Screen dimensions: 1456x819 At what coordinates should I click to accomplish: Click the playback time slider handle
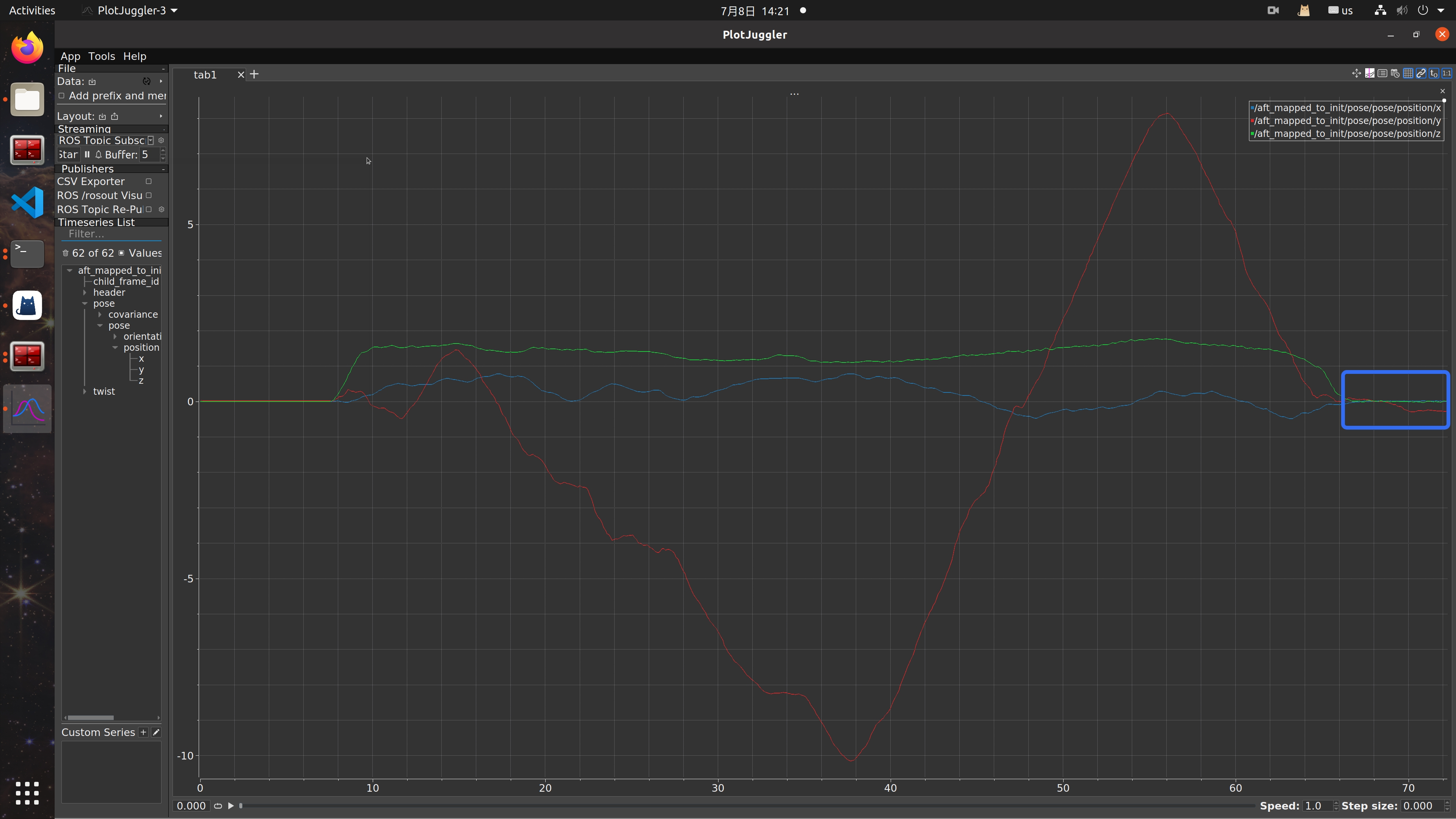point(241,806)
